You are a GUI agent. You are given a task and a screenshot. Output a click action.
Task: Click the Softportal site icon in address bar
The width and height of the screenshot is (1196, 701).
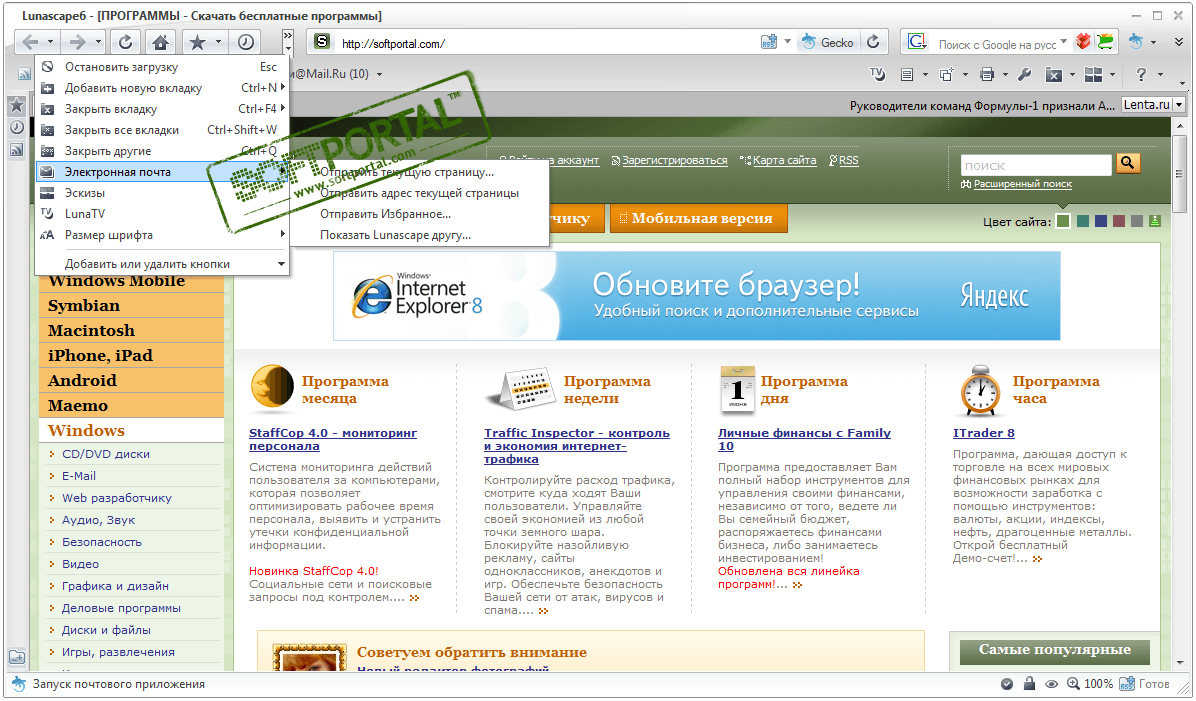pyautogui.click(x=323, y=42)
